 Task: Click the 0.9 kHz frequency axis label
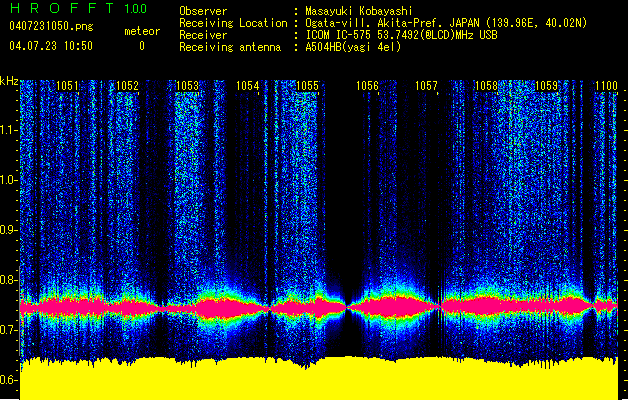tap(8, 230)
